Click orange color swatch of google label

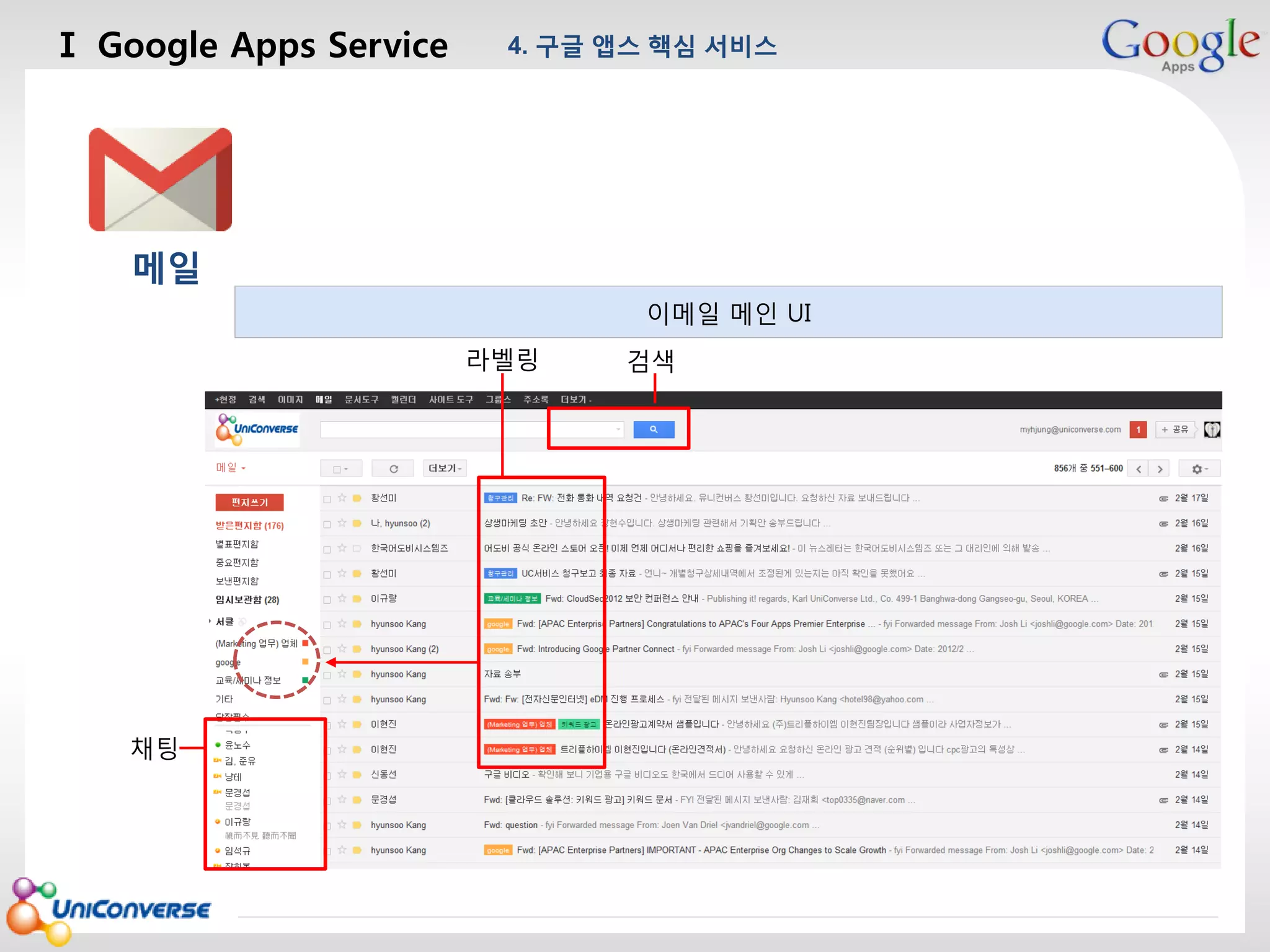(305, 662)
